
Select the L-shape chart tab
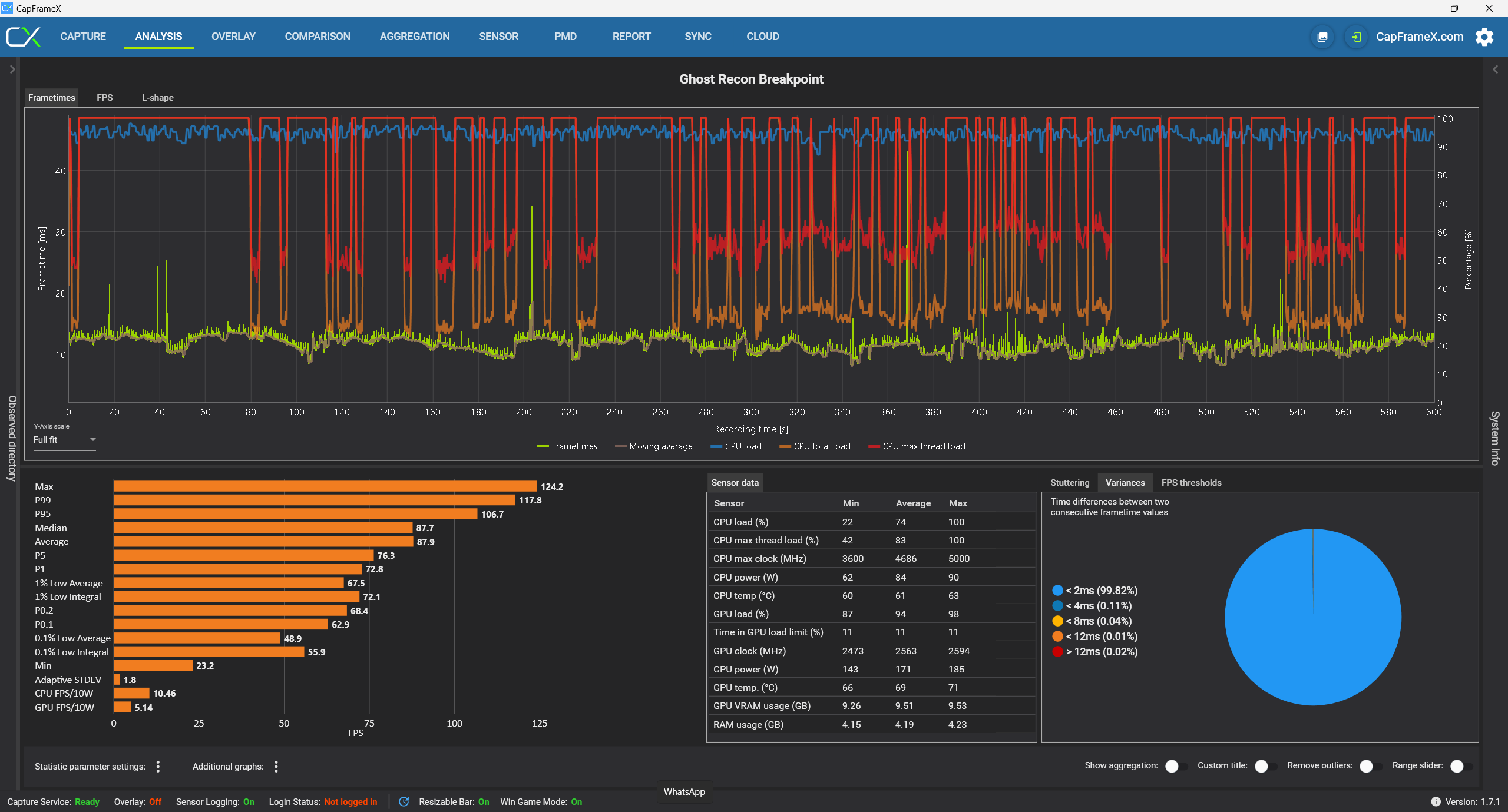(x=157, y=98)
